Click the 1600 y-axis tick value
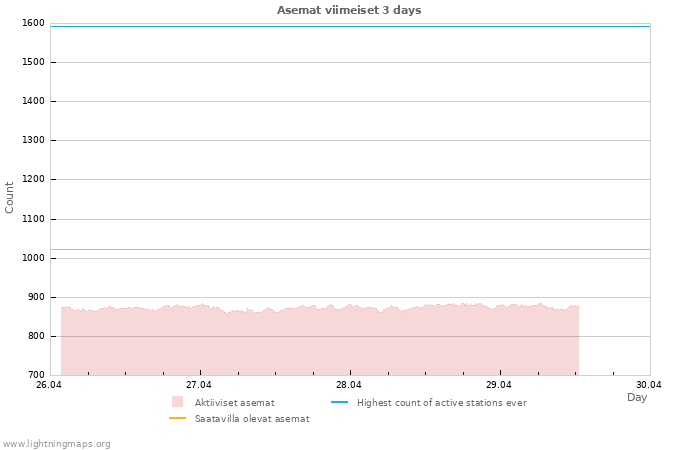Screen dimensions: 700x450 coord(32,23)
